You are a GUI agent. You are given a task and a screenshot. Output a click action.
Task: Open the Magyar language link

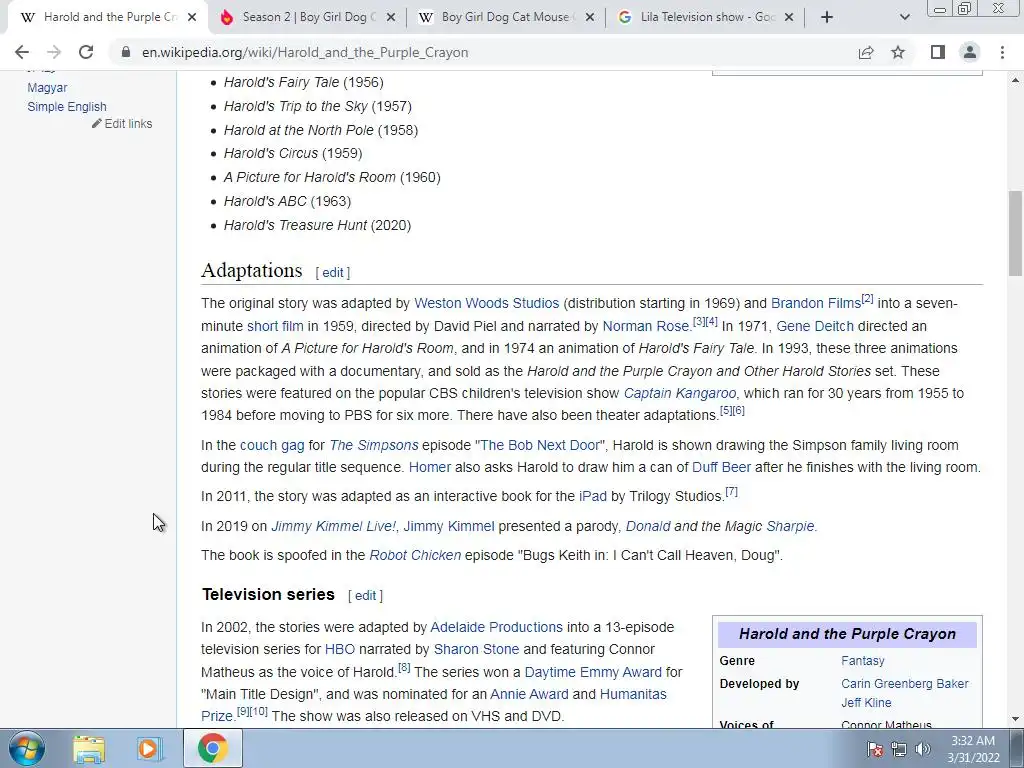(x=47, y=88)
